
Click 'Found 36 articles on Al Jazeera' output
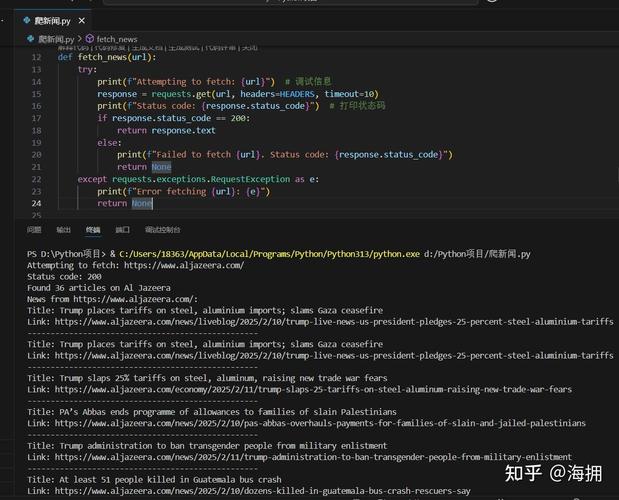[x=99, y=288]
